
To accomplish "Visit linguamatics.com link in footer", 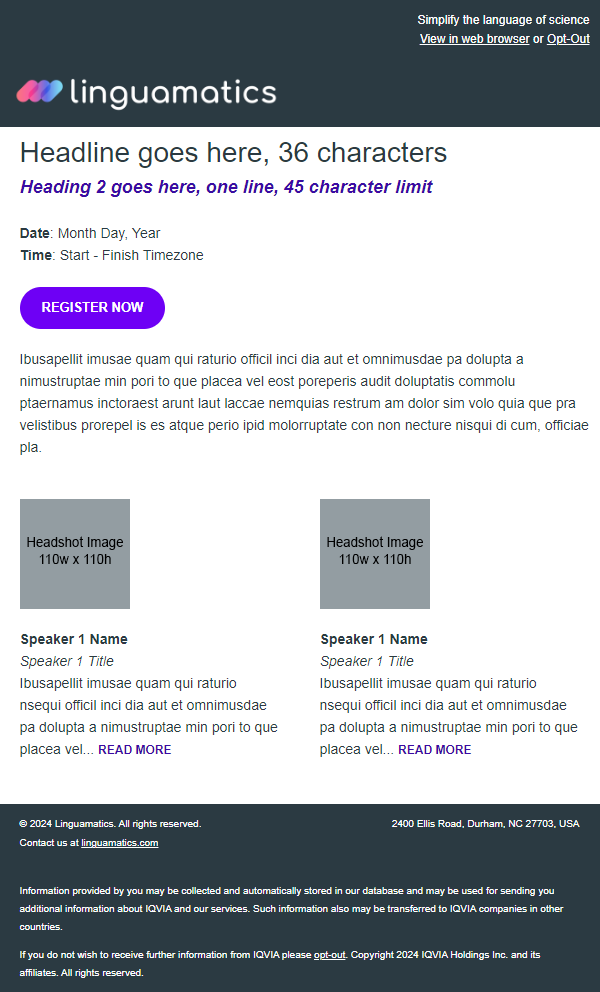I will 120,843.
